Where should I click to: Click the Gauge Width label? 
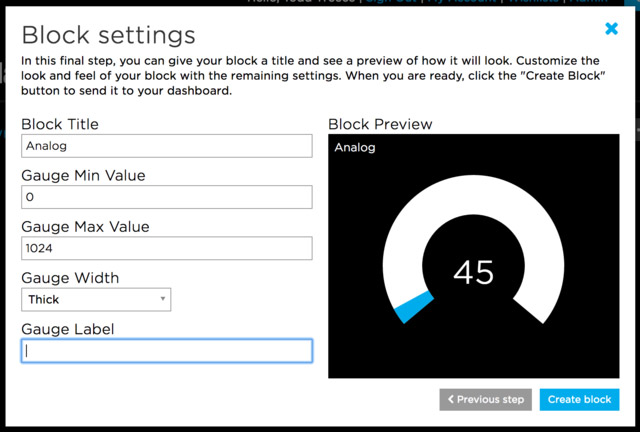(70, 277)
